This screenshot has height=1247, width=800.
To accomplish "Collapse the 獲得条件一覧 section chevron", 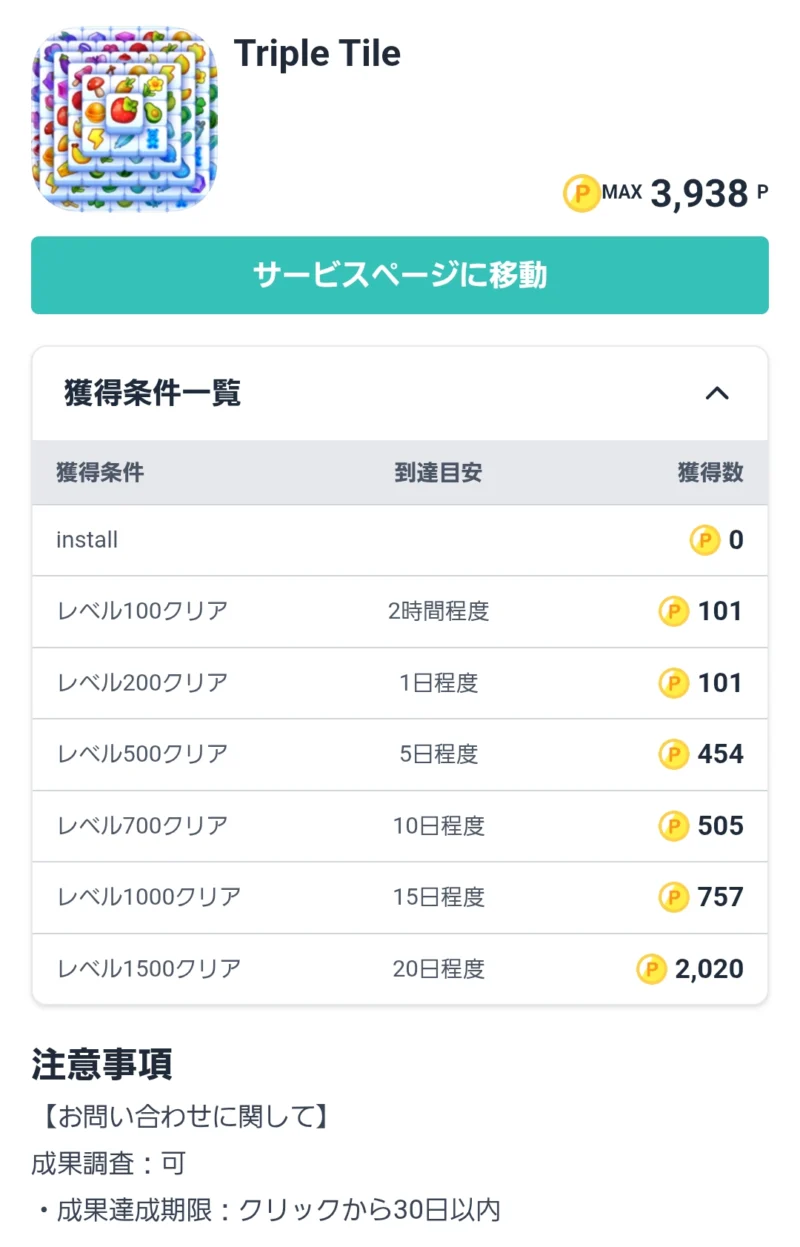I will pos(717,394).
